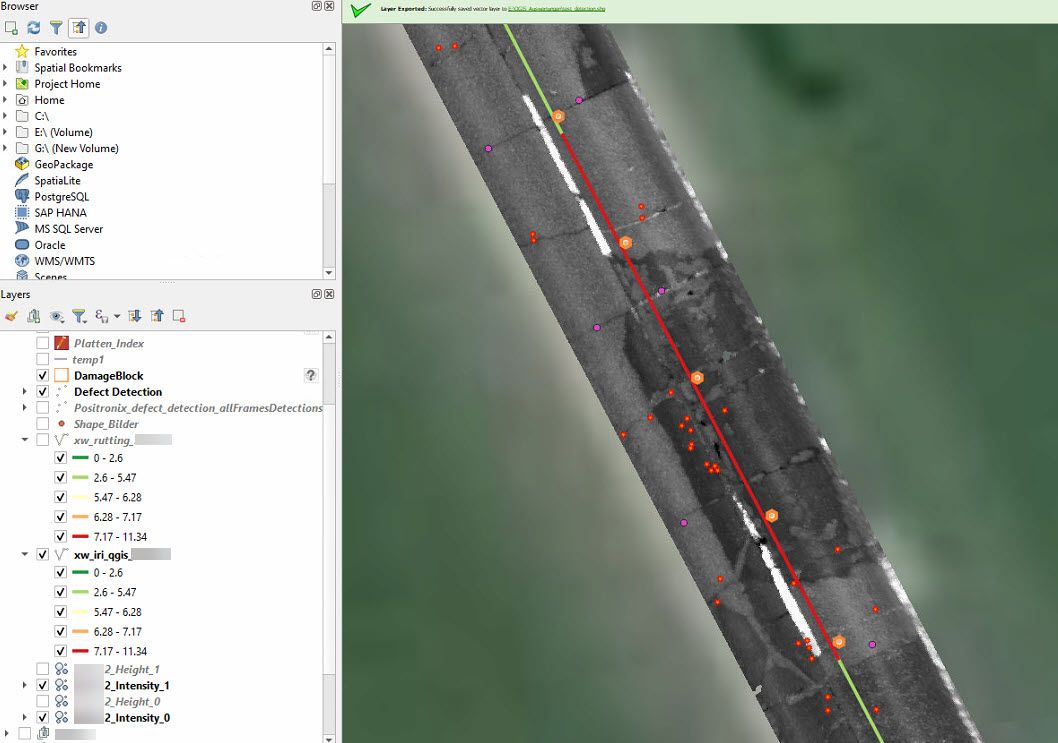Enable Positronix_defect_detection layer checkbox
Image resolution: width=1058 pixels, height=743 pixels.
click(43, 408)
